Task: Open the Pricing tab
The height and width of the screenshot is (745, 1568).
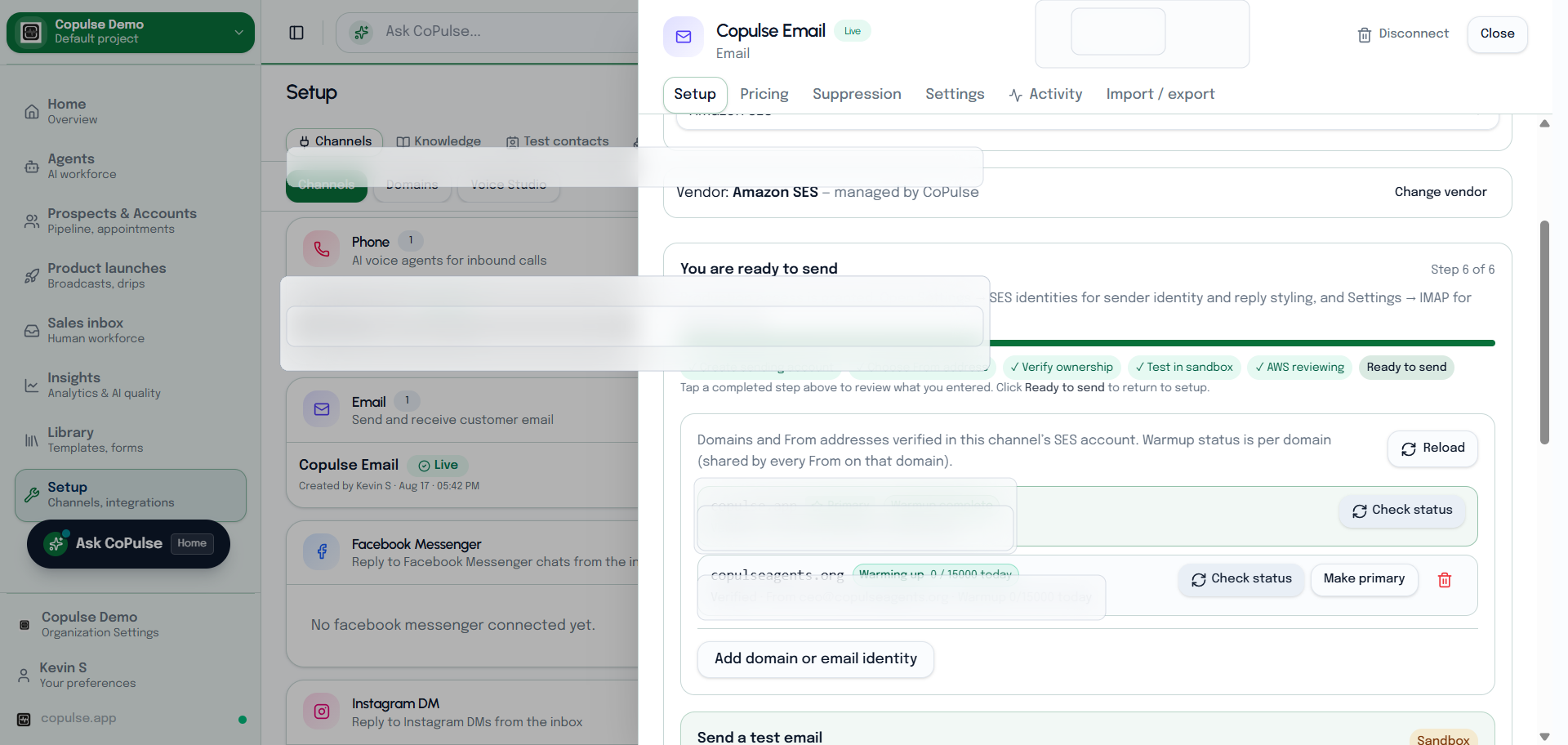Action: (x=764, y=95)
